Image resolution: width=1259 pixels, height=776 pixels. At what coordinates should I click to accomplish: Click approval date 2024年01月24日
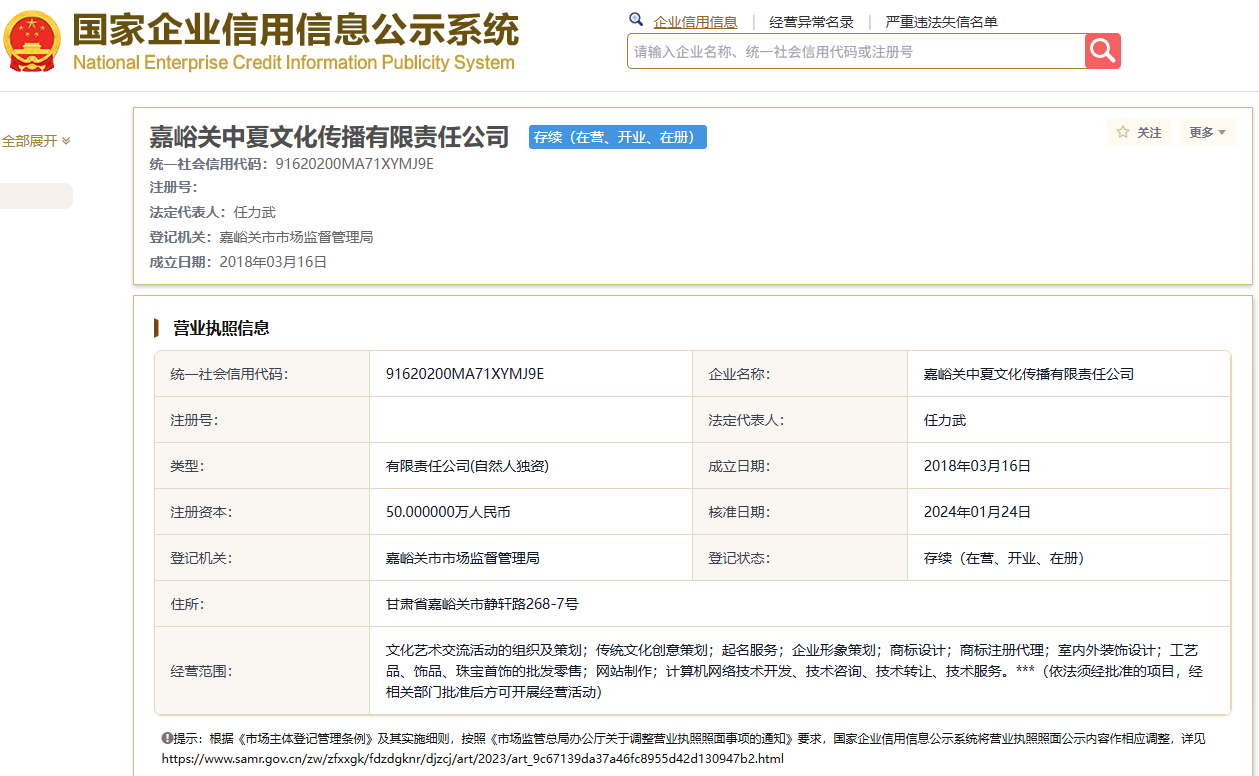[x=977, y=512]
